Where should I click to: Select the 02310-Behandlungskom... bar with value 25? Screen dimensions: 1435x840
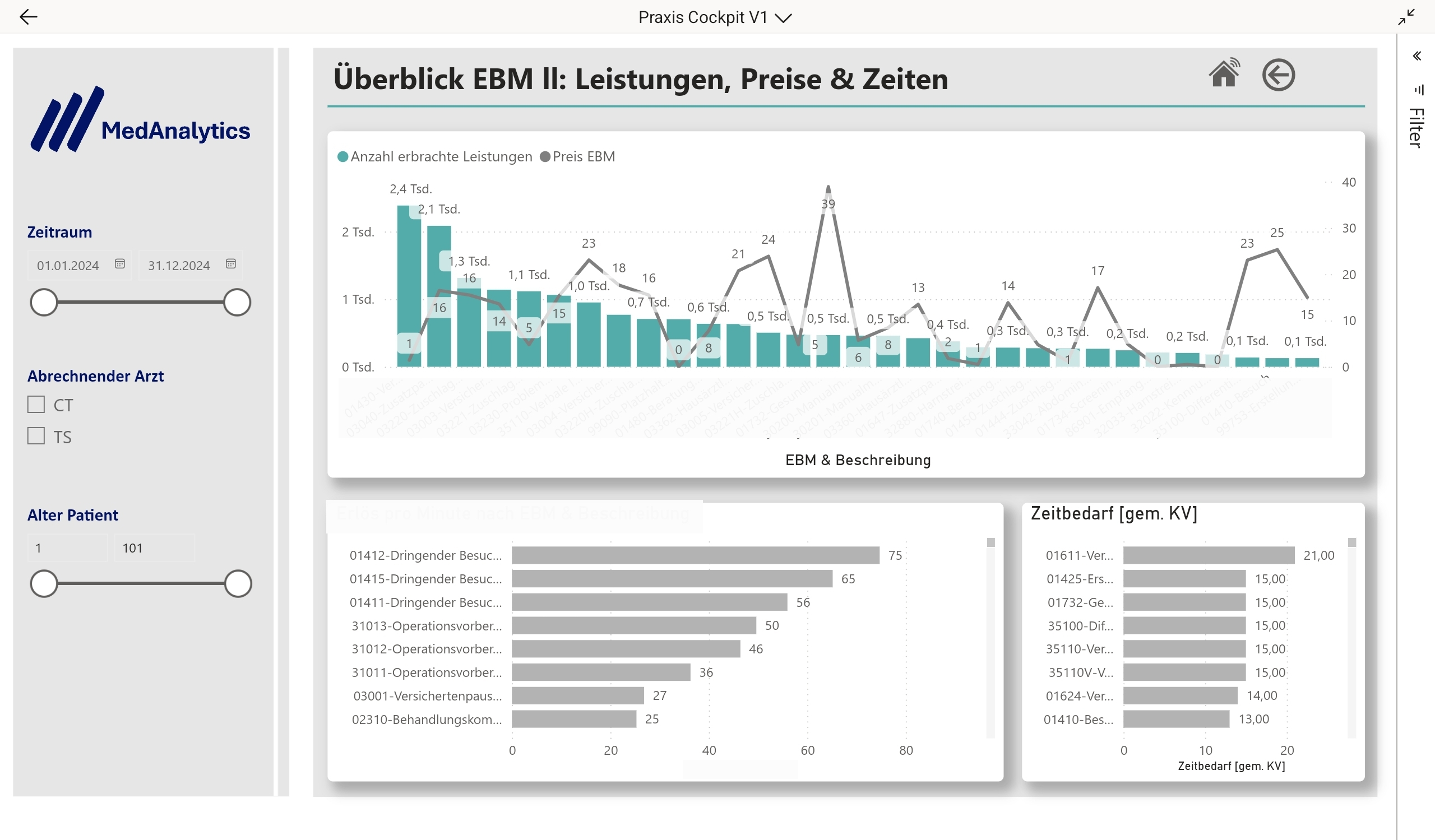click(x=573, y=719)
